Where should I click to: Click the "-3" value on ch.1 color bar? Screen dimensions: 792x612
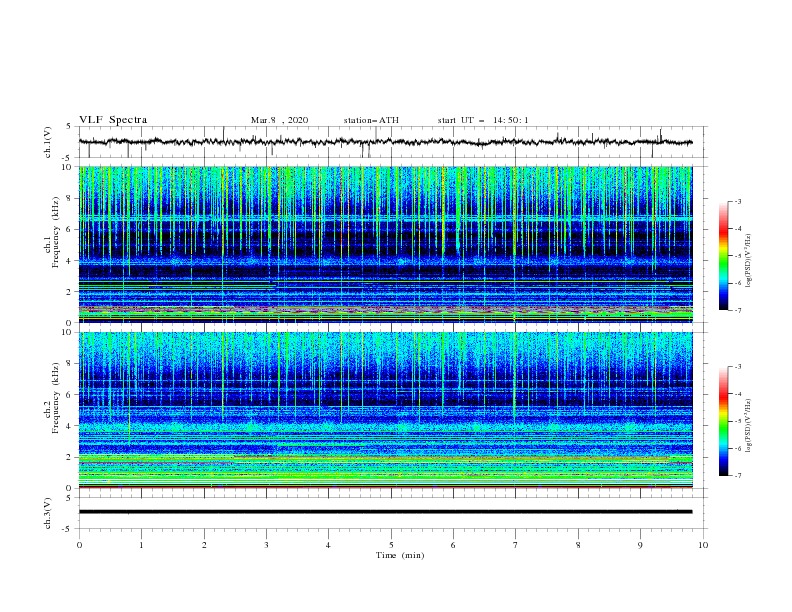[x=737, y=201]
